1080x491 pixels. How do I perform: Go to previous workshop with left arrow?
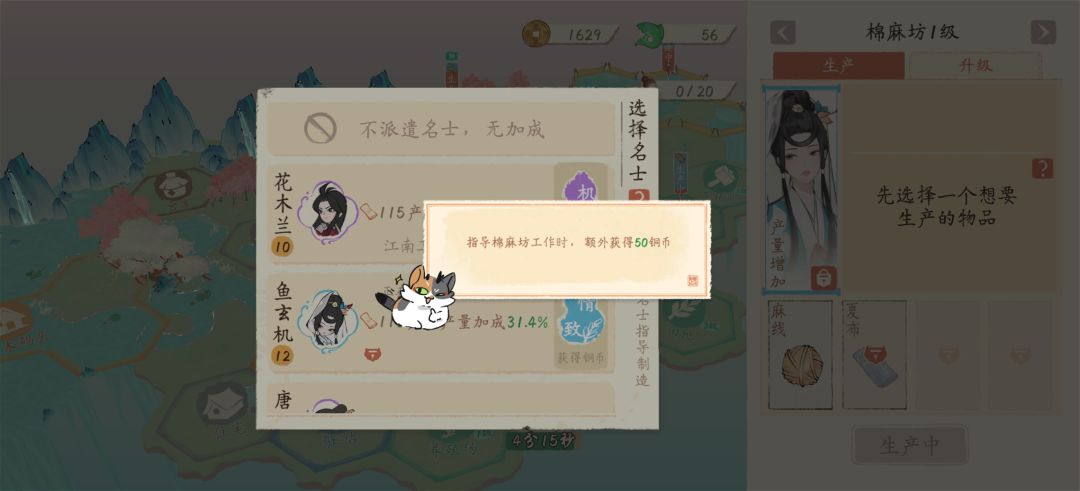coord(782,32)
